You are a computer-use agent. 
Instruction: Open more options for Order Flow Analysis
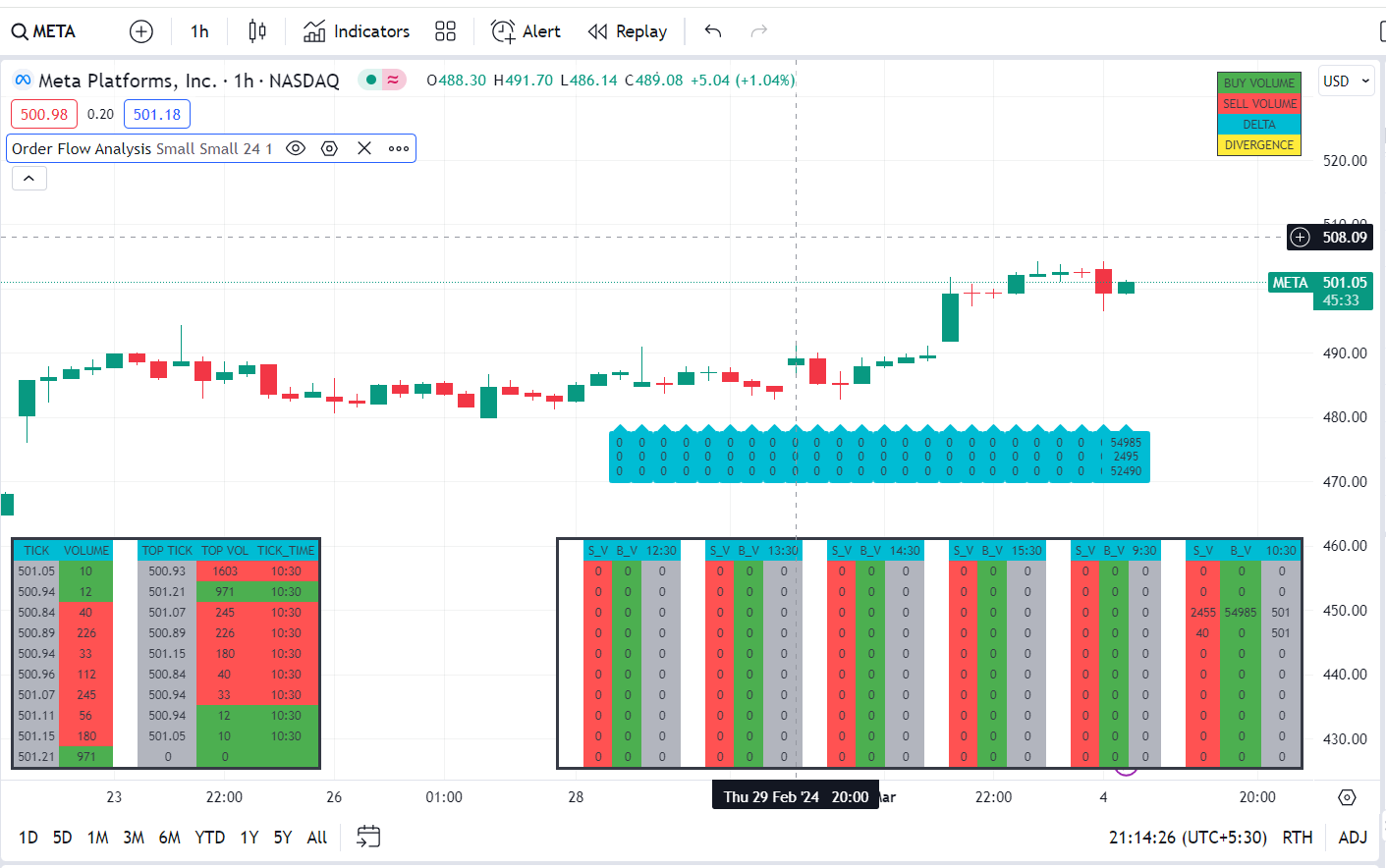[x=398, y=148]
